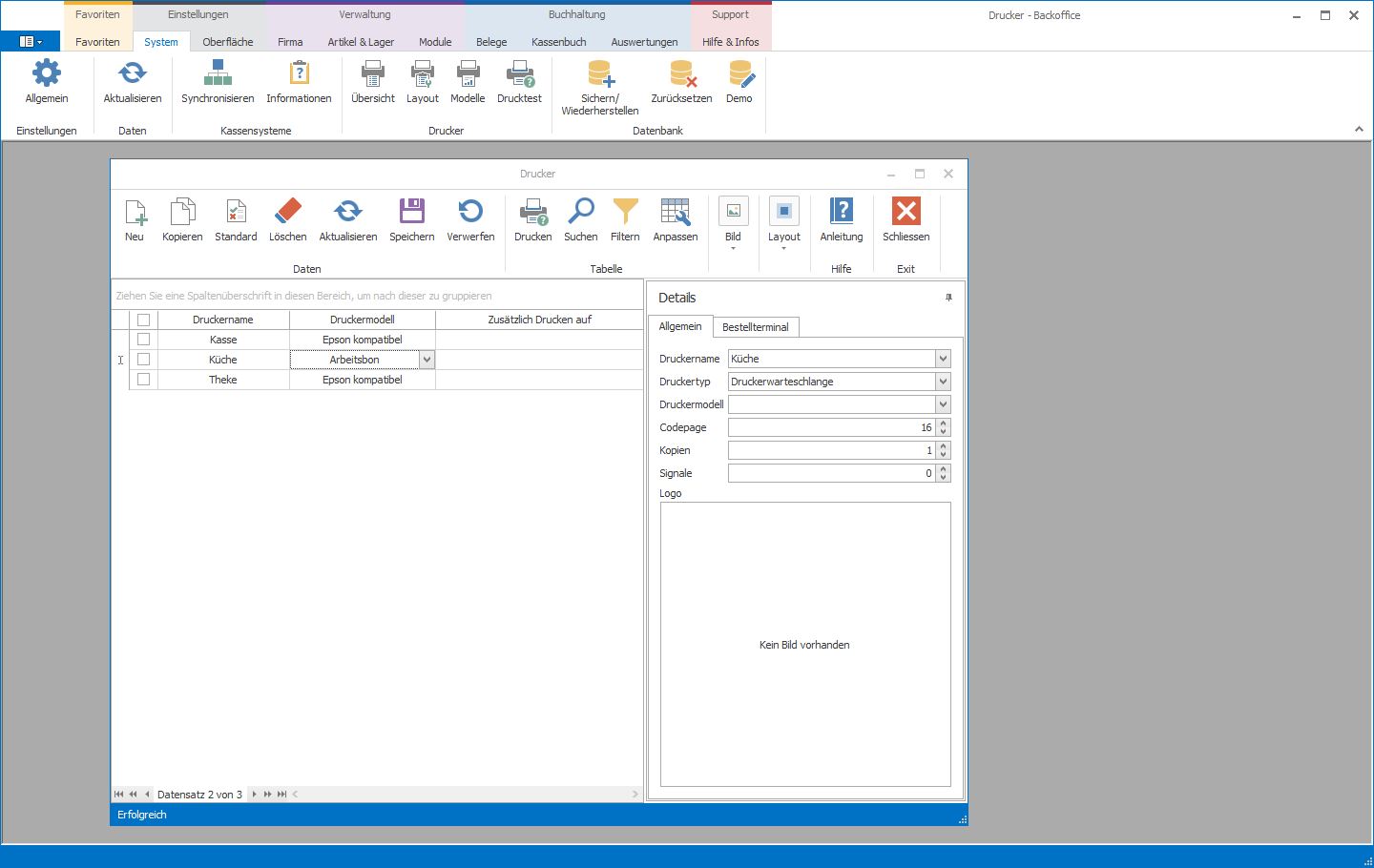
Task: Open Sichern/Wiederherstellen database tool
Action: (x=600, y=88)
